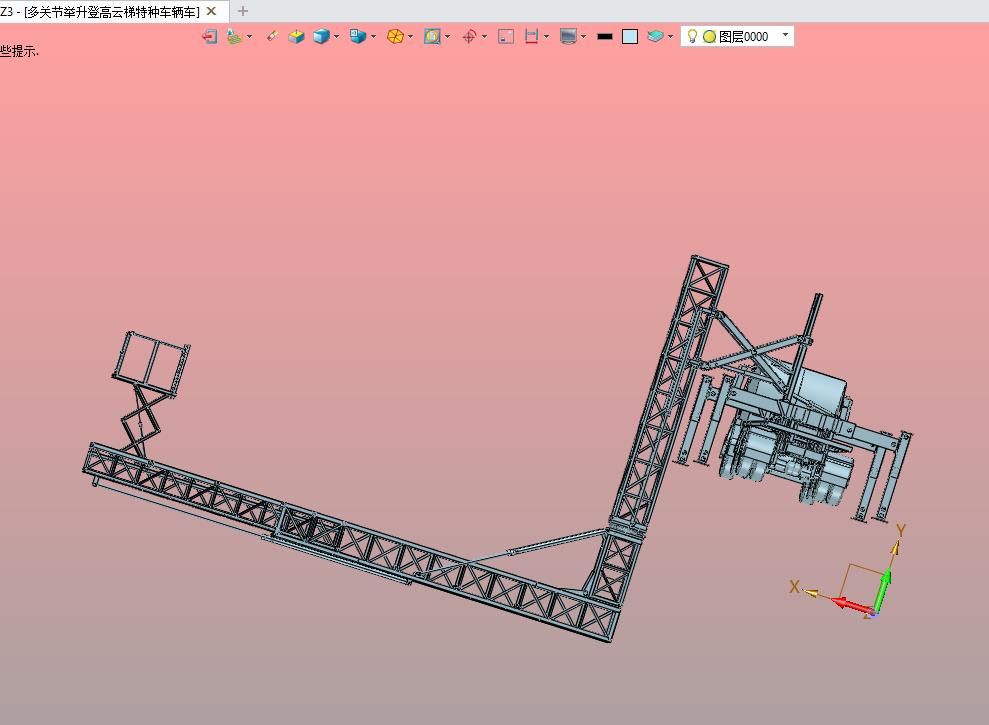Click the yellow-top box view icon
The height and width of the screenshot is (725, 989).
pyautogui.click(x=296, y=36)
